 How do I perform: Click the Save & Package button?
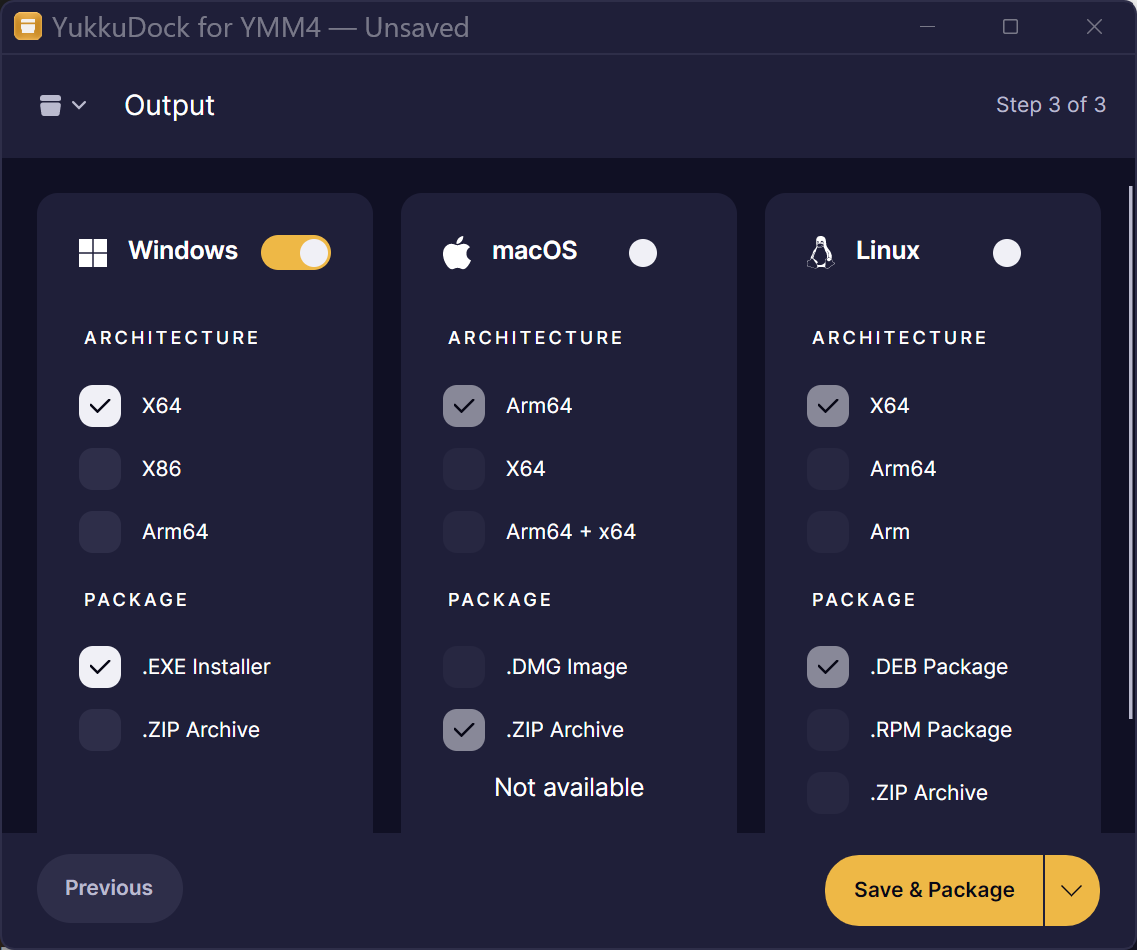(934, 890)
